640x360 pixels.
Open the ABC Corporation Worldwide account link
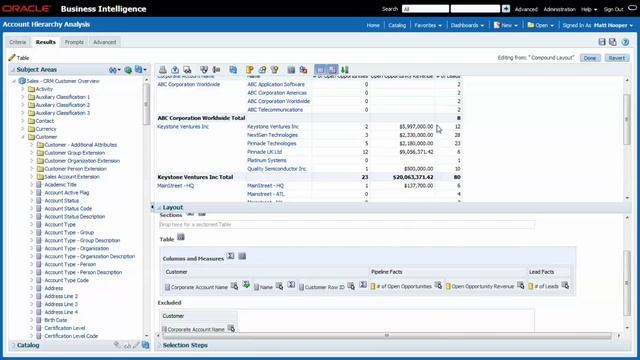click(x=189, y=84)
